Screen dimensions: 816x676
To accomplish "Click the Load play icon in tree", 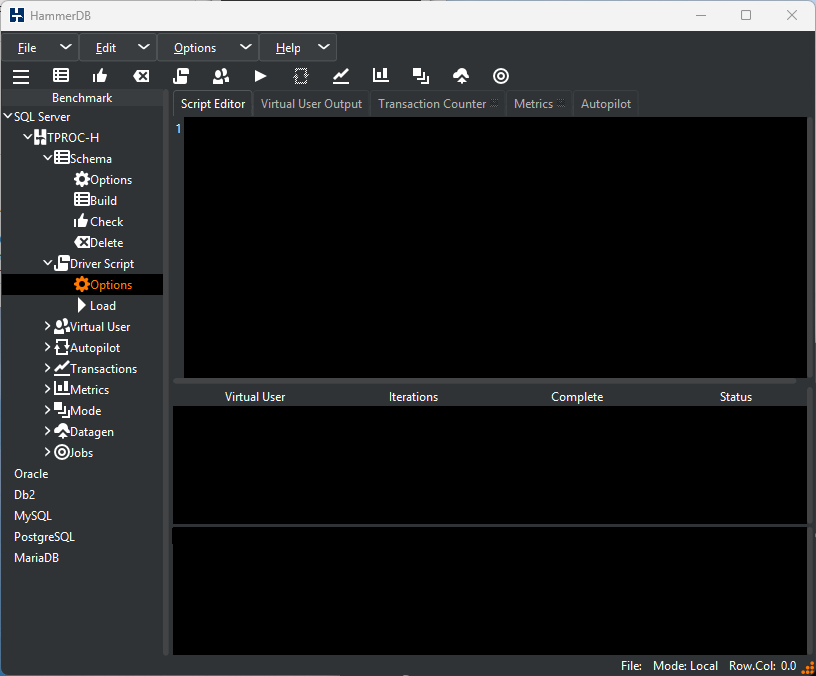I will (x=82, y=305).
